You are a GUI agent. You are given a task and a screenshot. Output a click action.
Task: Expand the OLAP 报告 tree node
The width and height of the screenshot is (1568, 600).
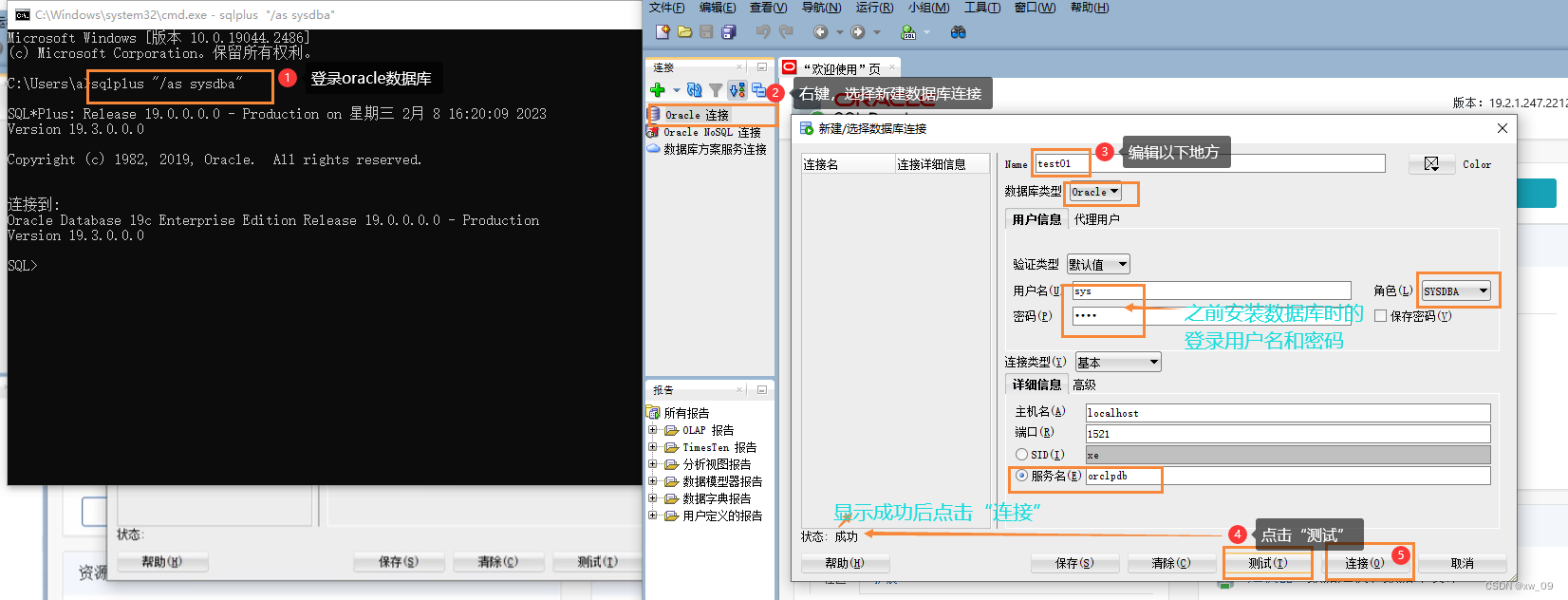pos(653,430)
